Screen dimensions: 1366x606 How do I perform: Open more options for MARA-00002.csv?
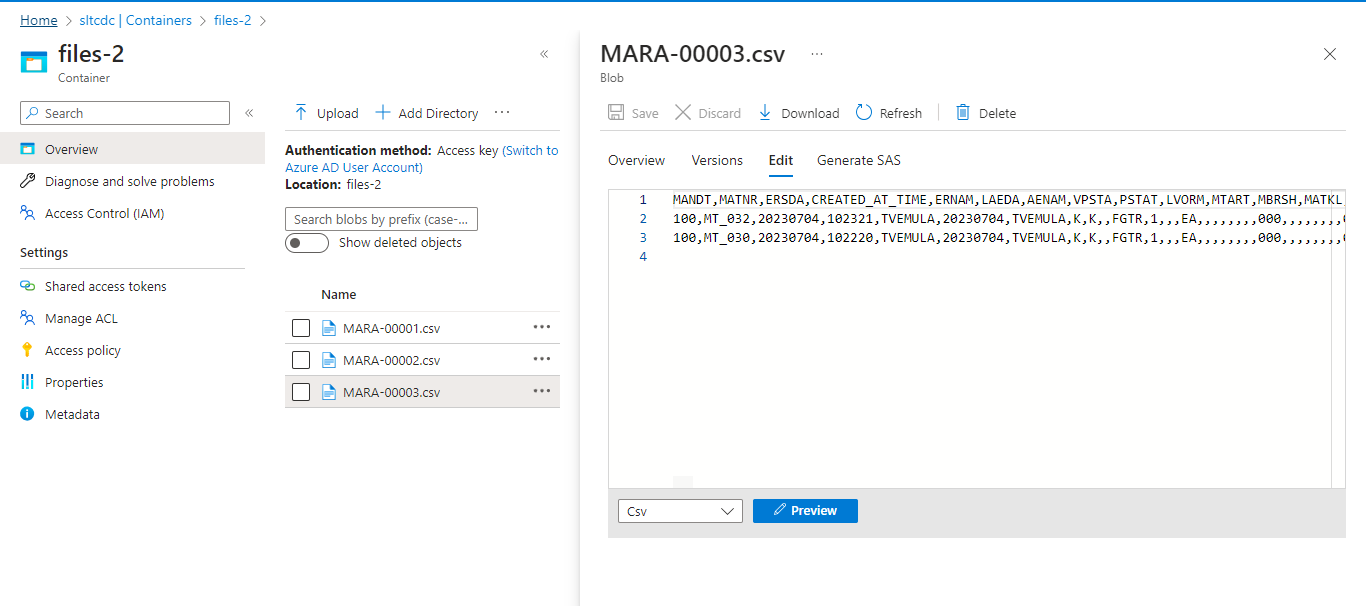point(542,359)
